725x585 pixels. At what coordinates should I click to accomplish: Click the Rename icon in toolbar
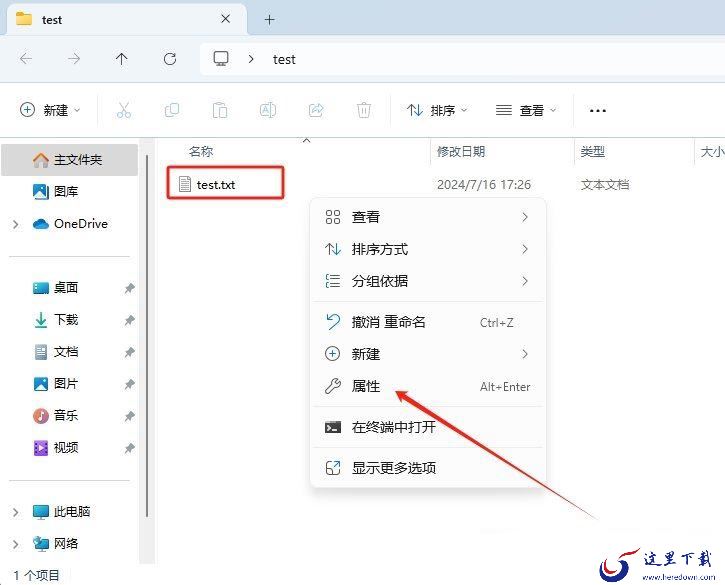(x=268, y=111)
